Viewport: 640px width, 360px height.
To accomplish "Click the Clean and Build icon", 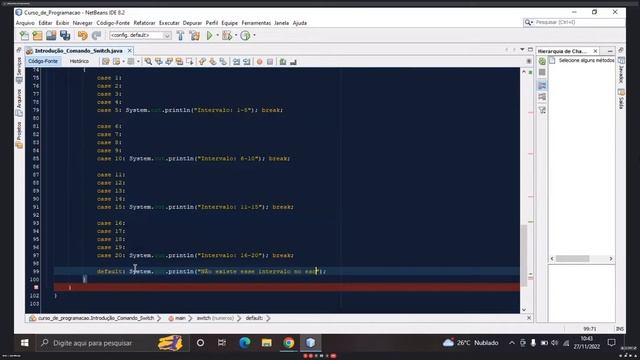I will click(195, 36).
